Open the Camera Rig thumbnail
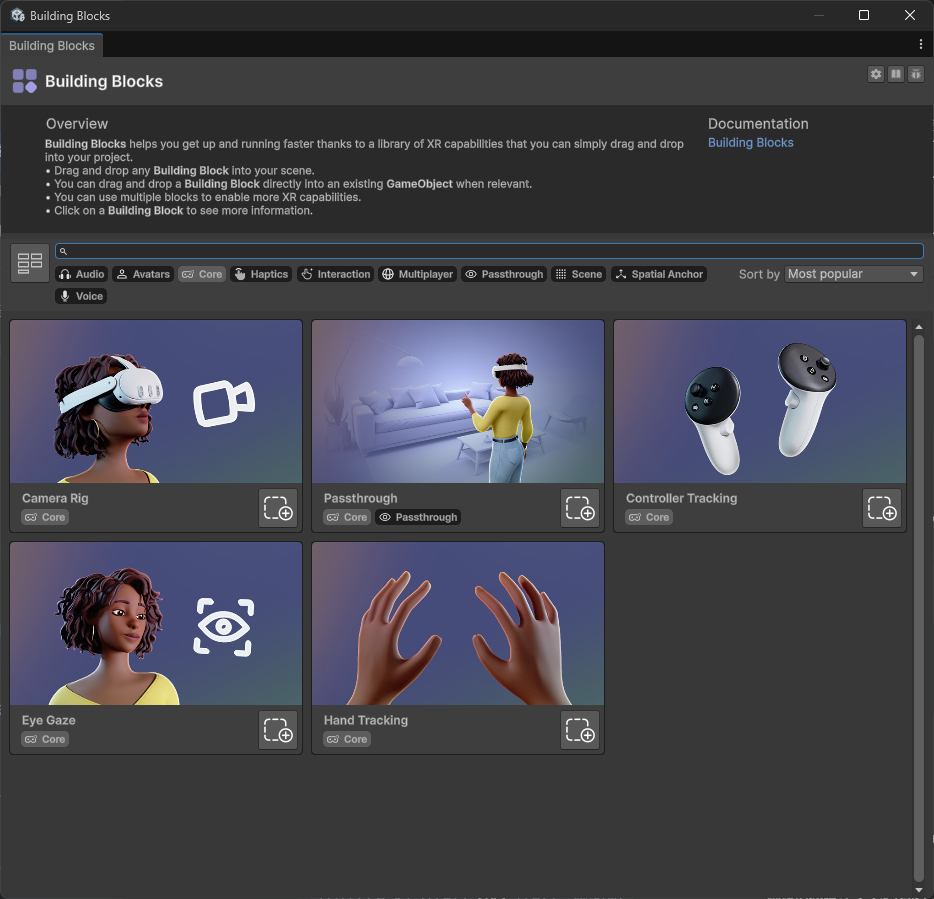The height and width of the screenshot is (899, 934). (156, 402)
